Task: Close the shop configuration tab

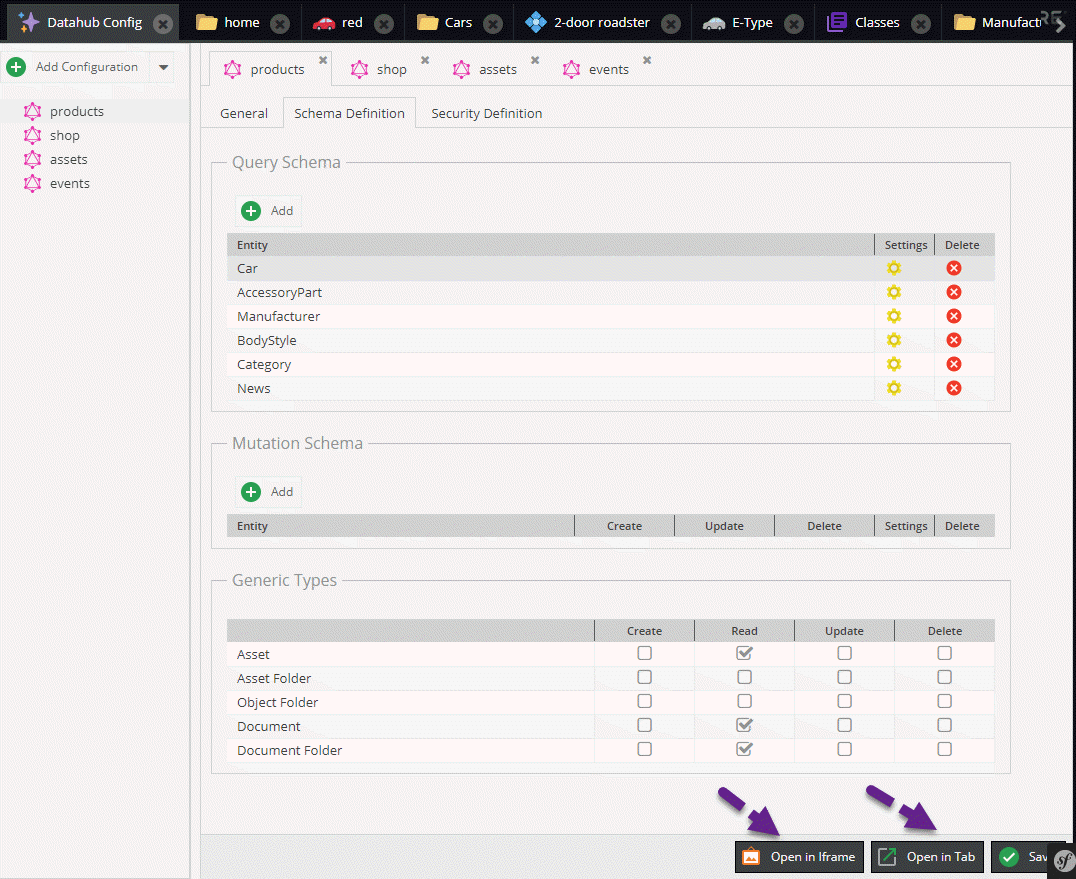Action: coord(425,61)
